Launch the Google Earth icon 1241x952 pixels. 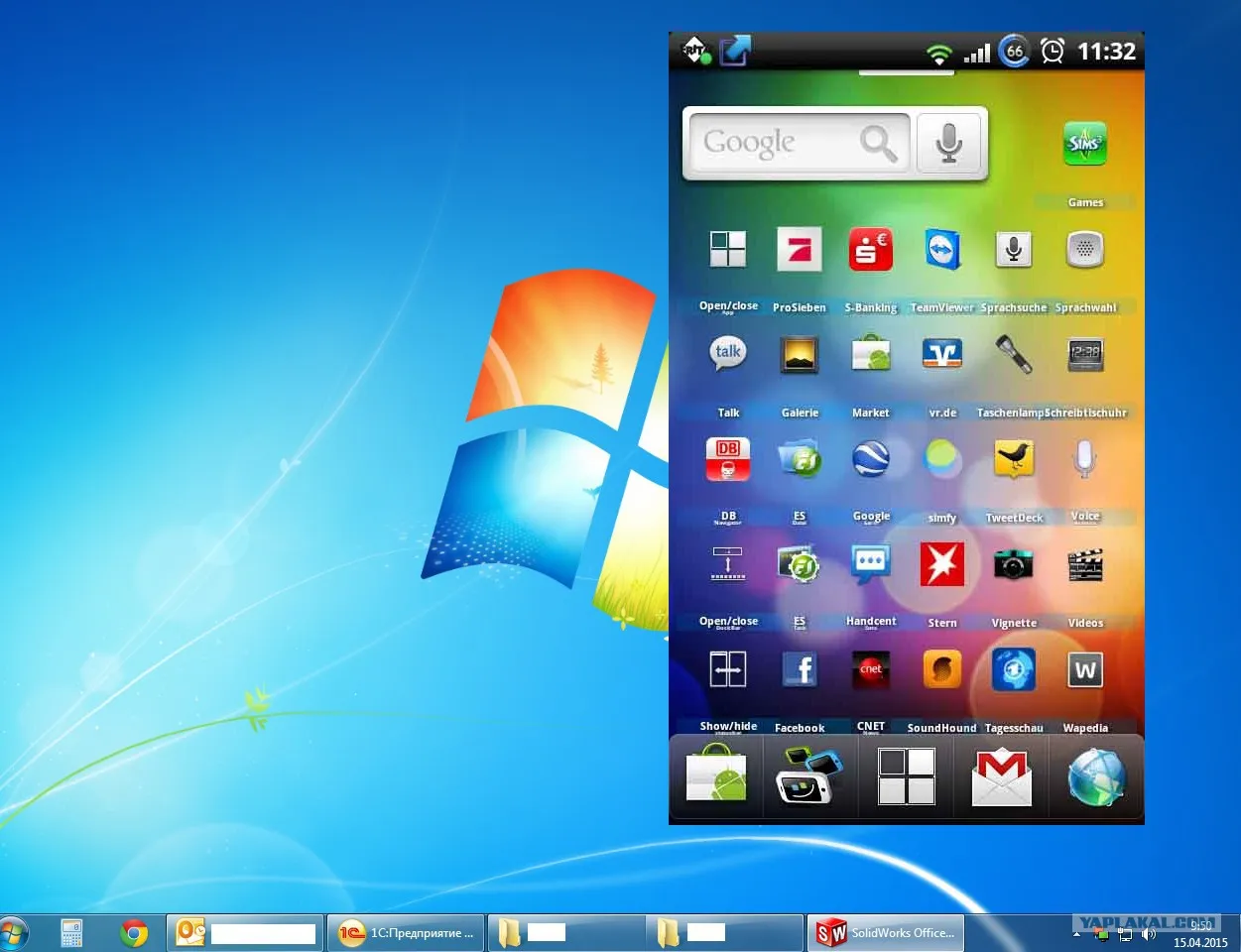point(871,459)
